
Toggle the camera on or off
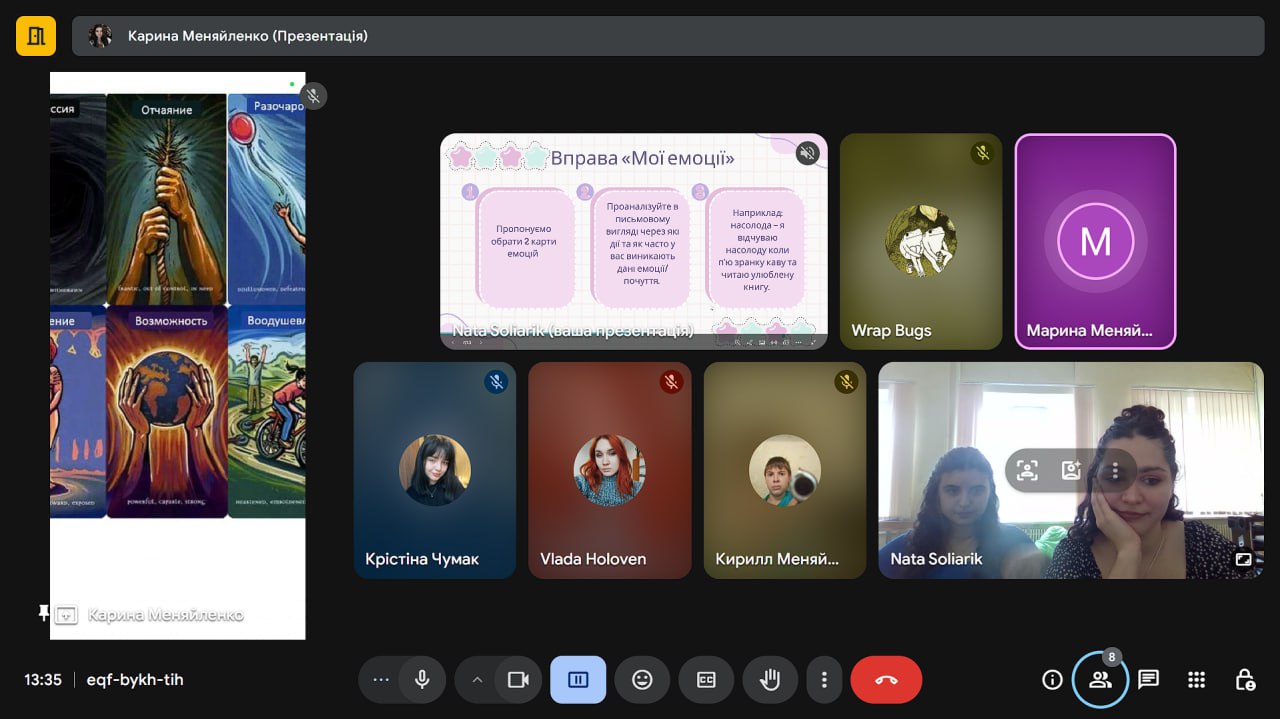coord(518,680)
